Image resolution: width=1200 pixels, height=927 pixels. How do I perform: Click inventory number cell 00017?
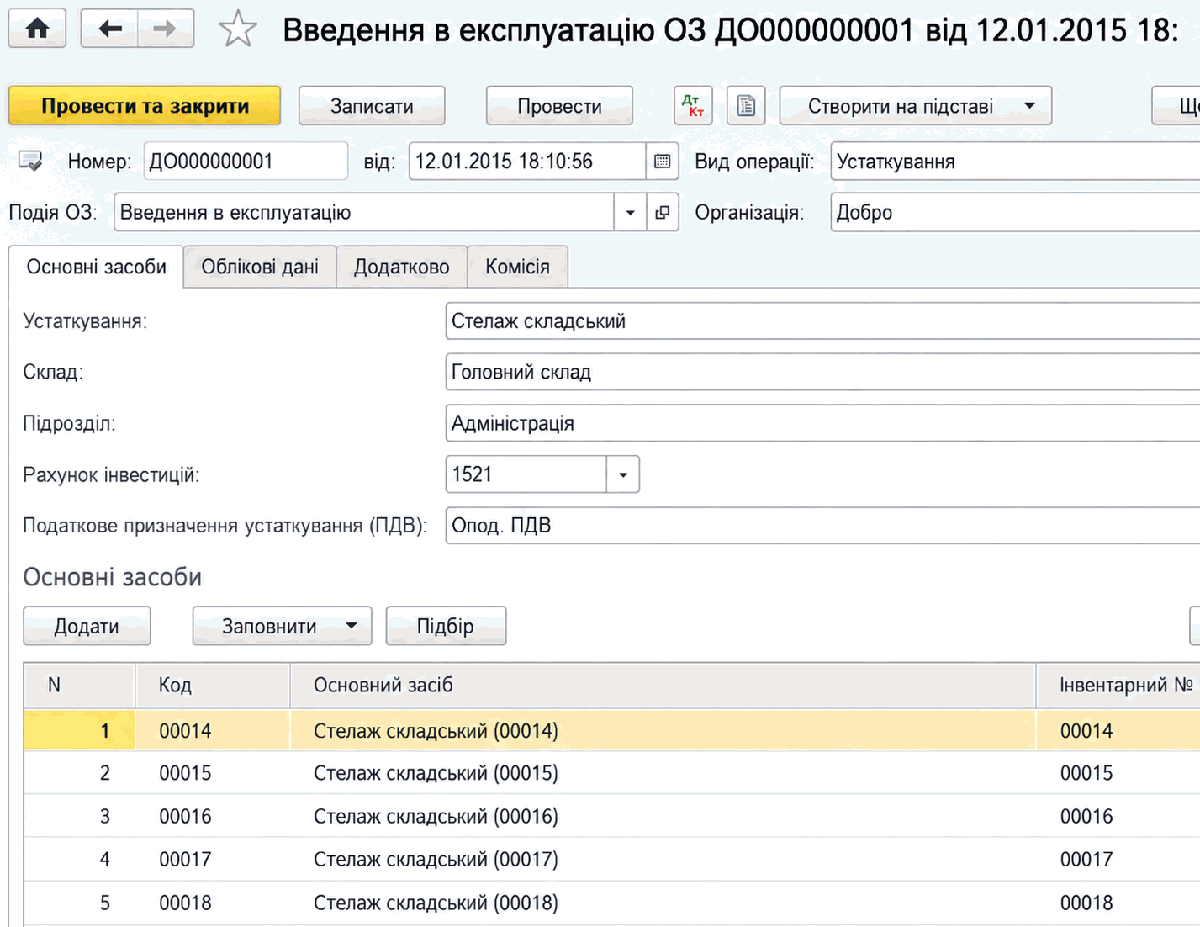click(1118, 859)
